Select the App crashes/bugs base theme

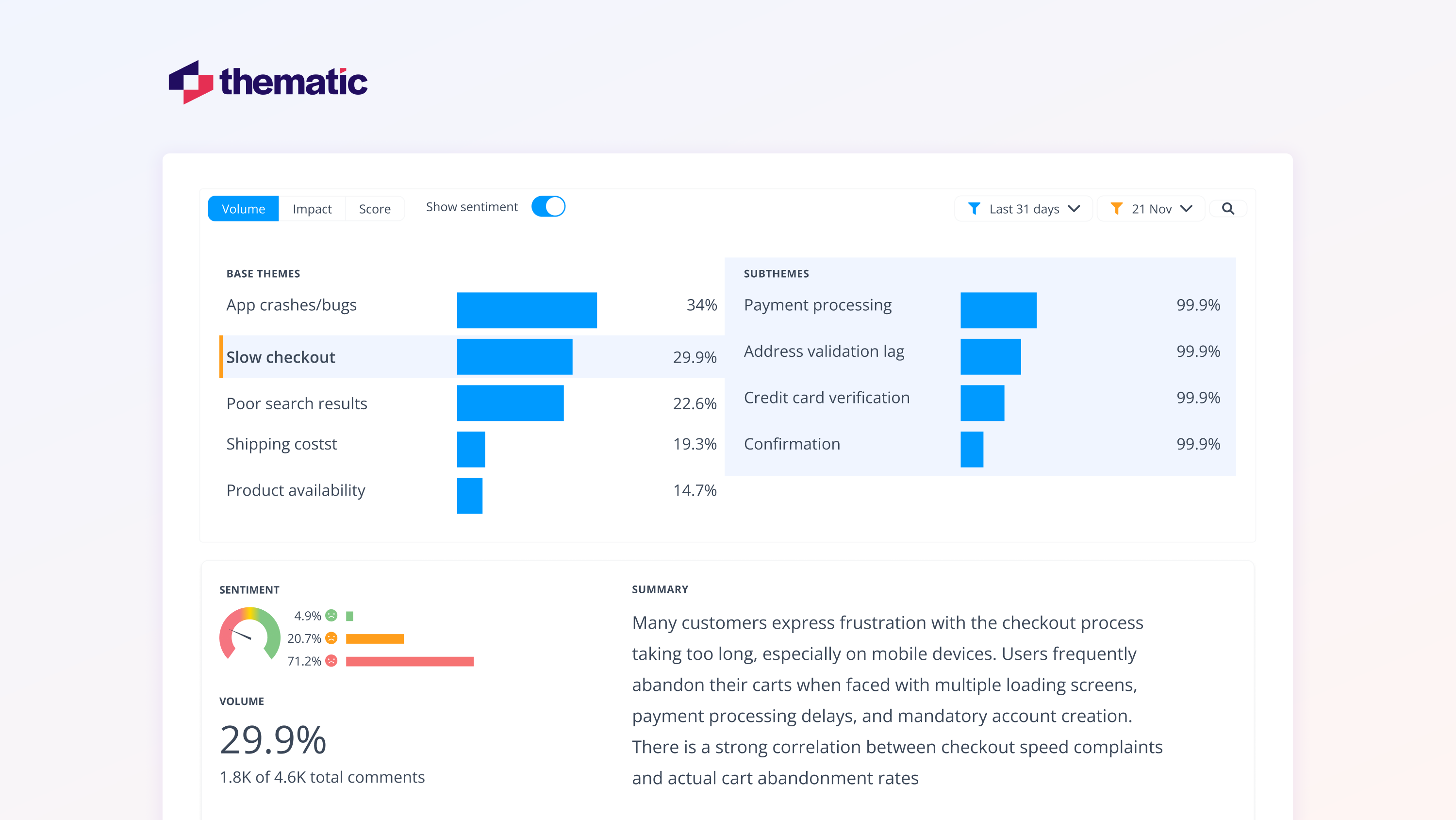[x=292, y=305]
